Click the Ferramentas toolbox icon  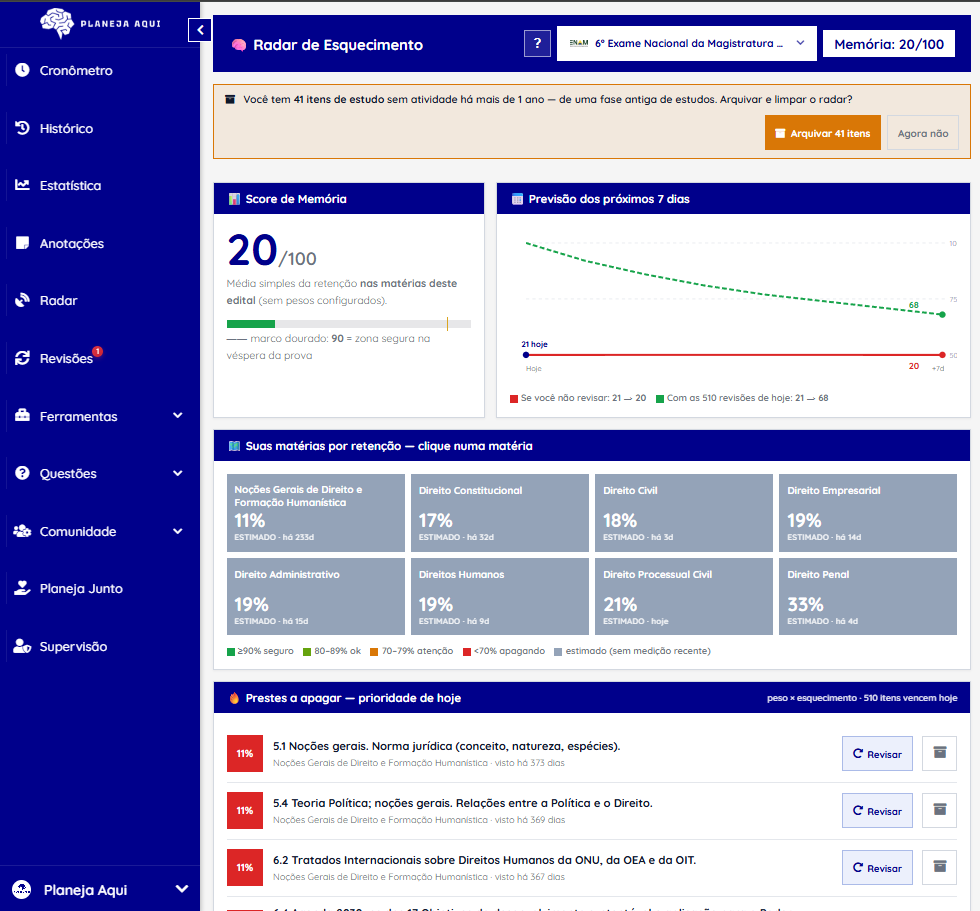[x=22, y=416]
